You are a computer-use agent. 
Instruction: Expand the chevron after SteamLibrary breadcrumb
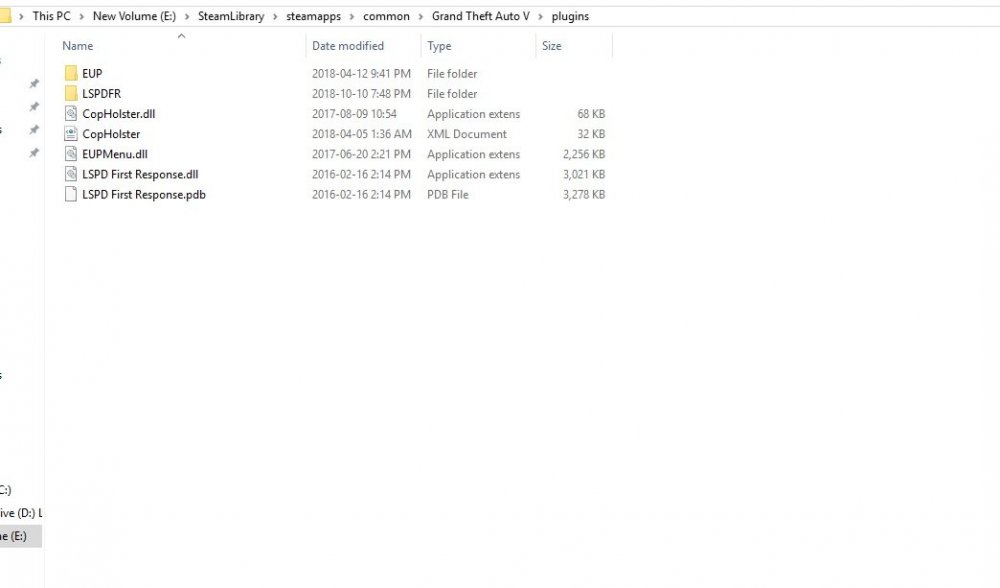pyautogui.click(x=276, y=17)
